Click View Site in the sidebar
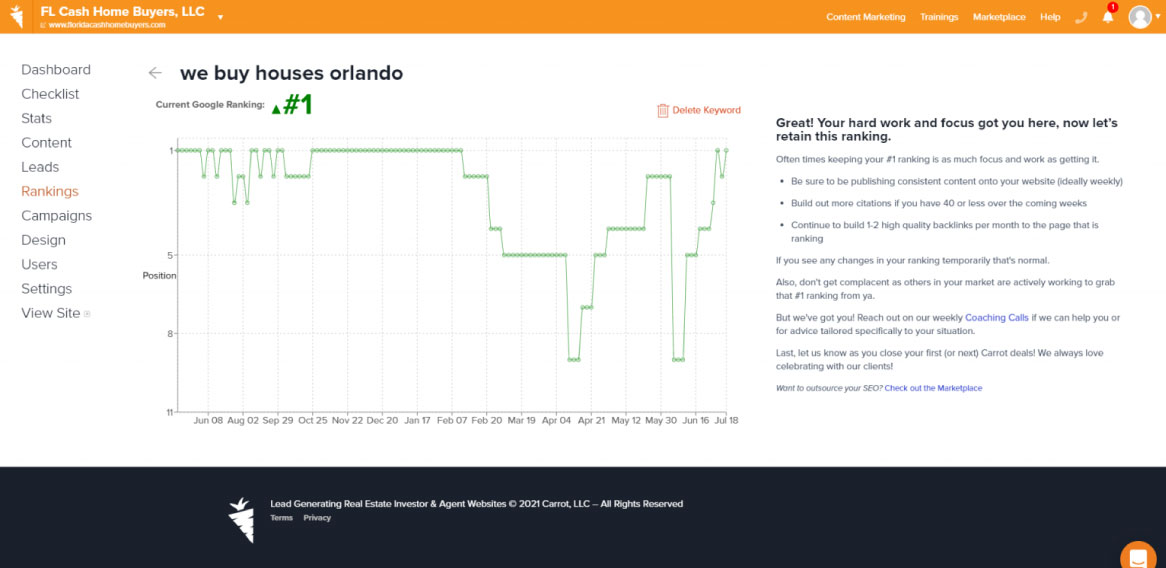Screen dimensions: 1166x568 tap(51, 313)
